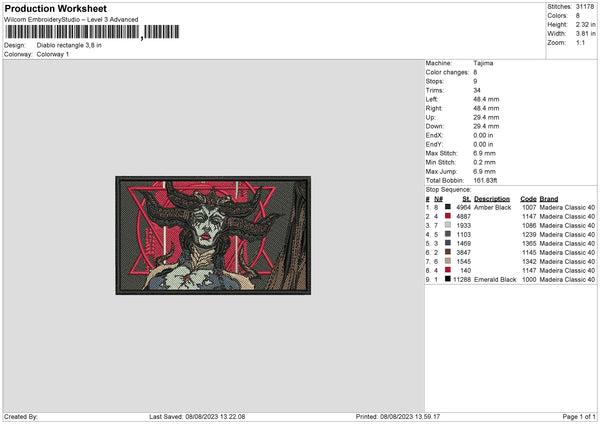Click the 'Code' column header

pos(528,199)
